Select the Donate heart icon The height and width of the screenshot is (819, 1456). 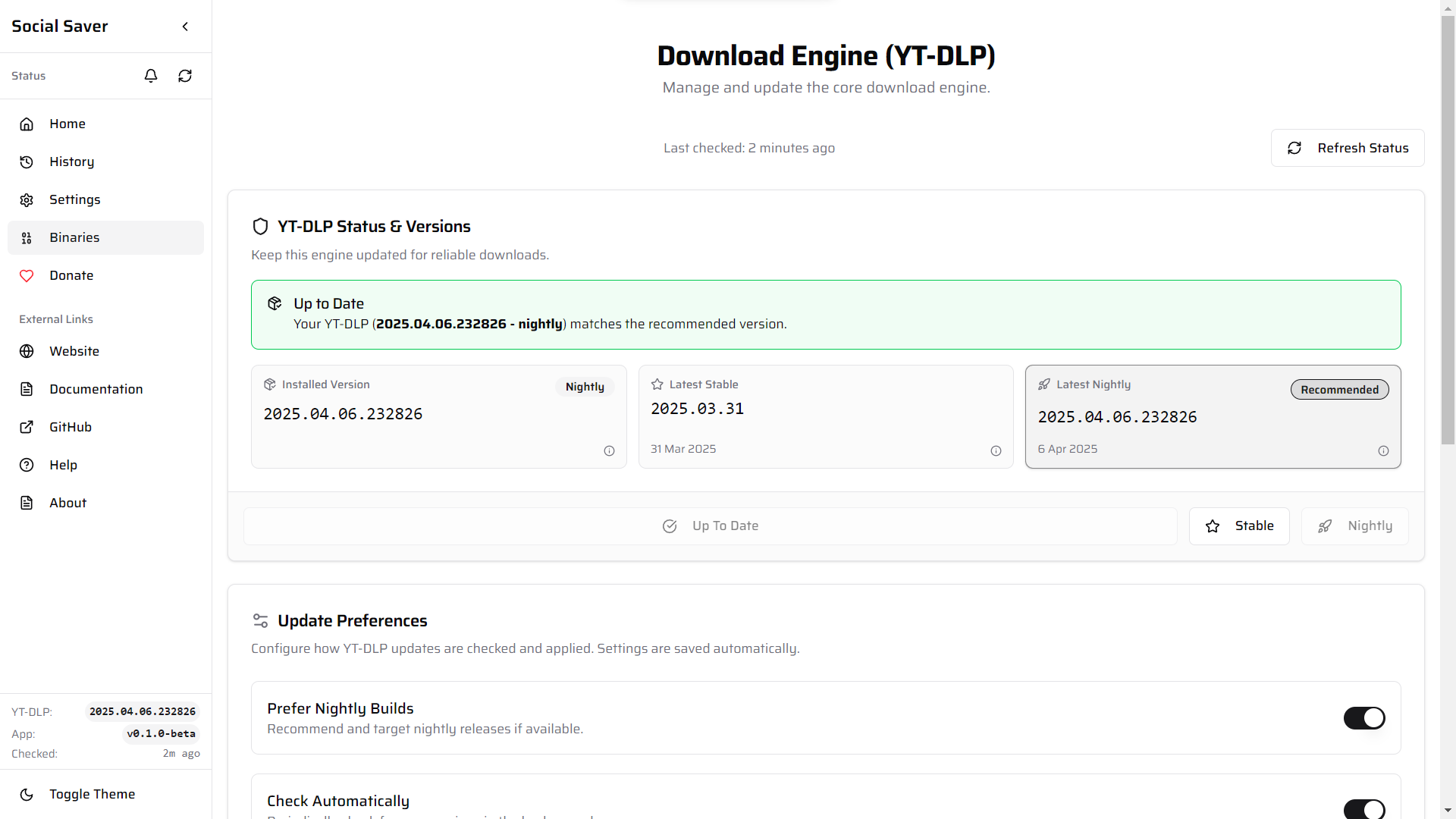point(27,275)
